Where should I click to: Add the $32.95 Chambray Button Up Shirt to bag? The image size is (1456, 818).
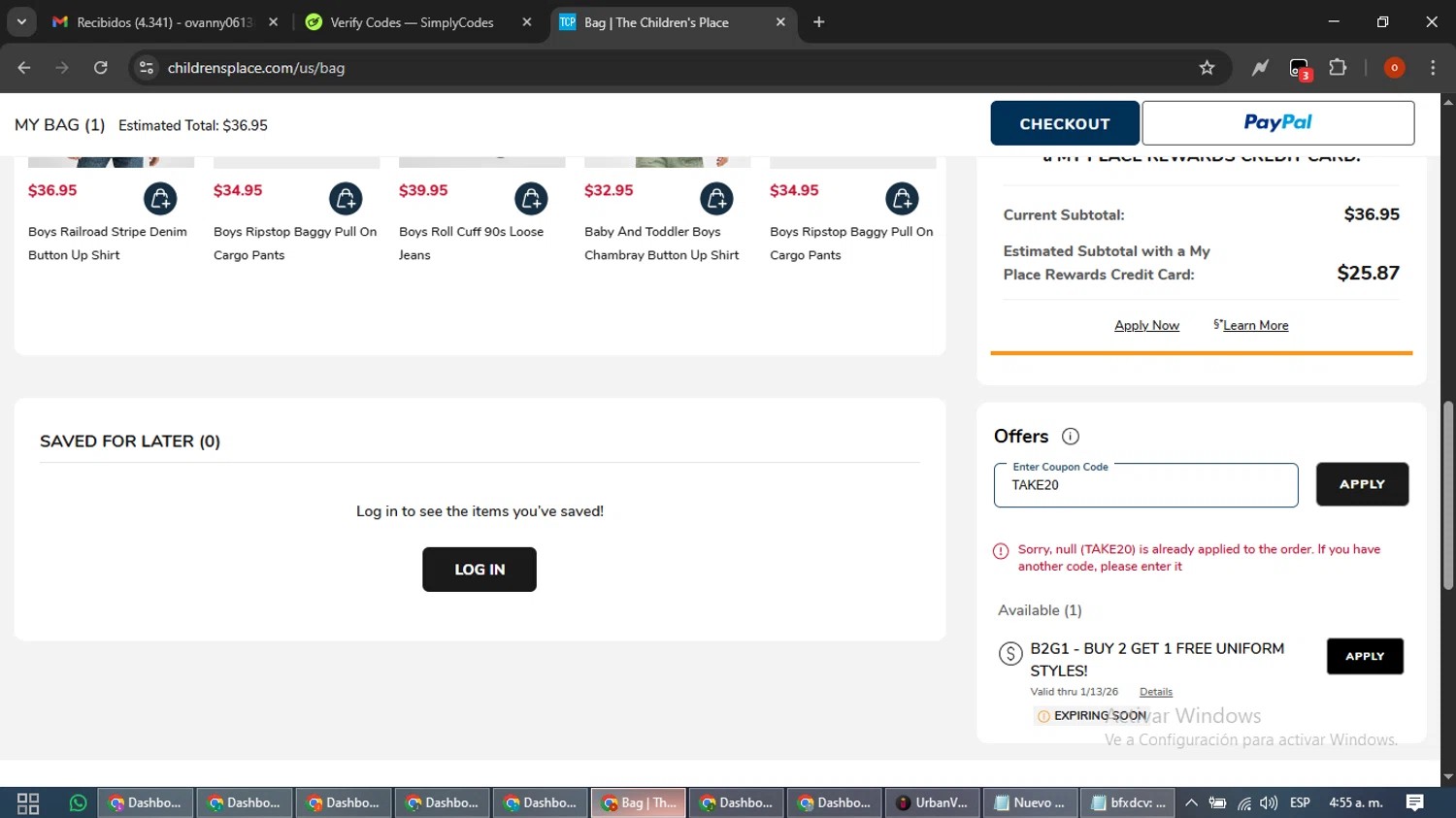(716, 199)
